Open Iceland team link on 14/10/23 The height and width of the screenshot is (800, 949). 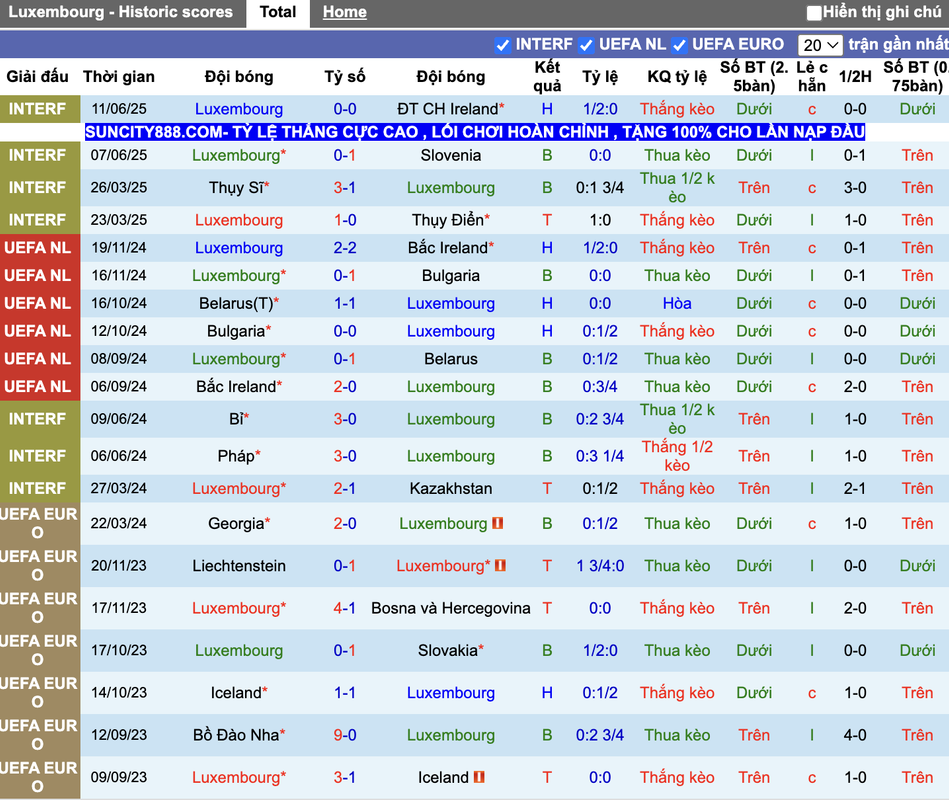(238, 692)
